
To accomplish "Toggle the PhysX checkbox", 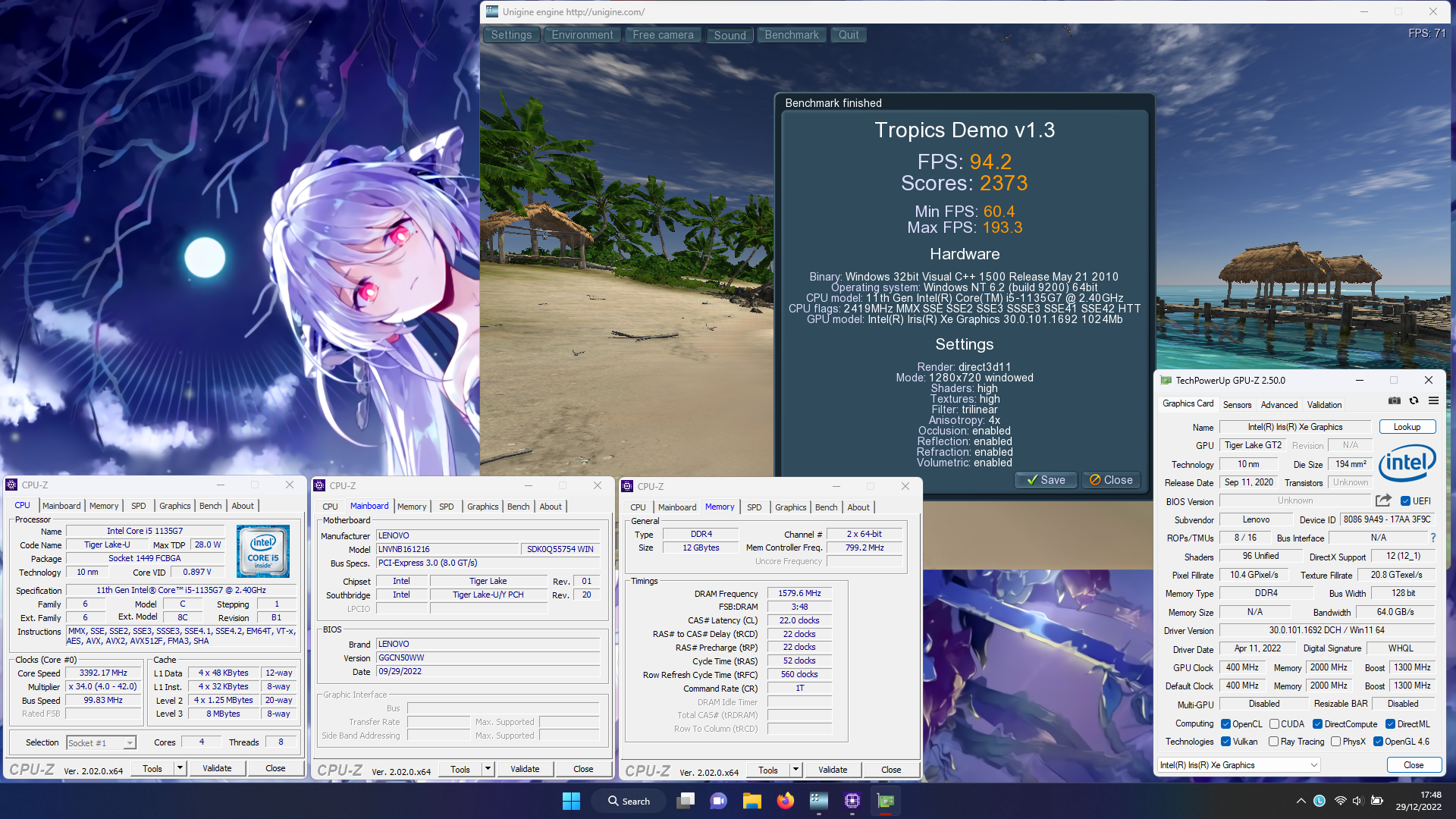I will click(x=1335, y=741).
